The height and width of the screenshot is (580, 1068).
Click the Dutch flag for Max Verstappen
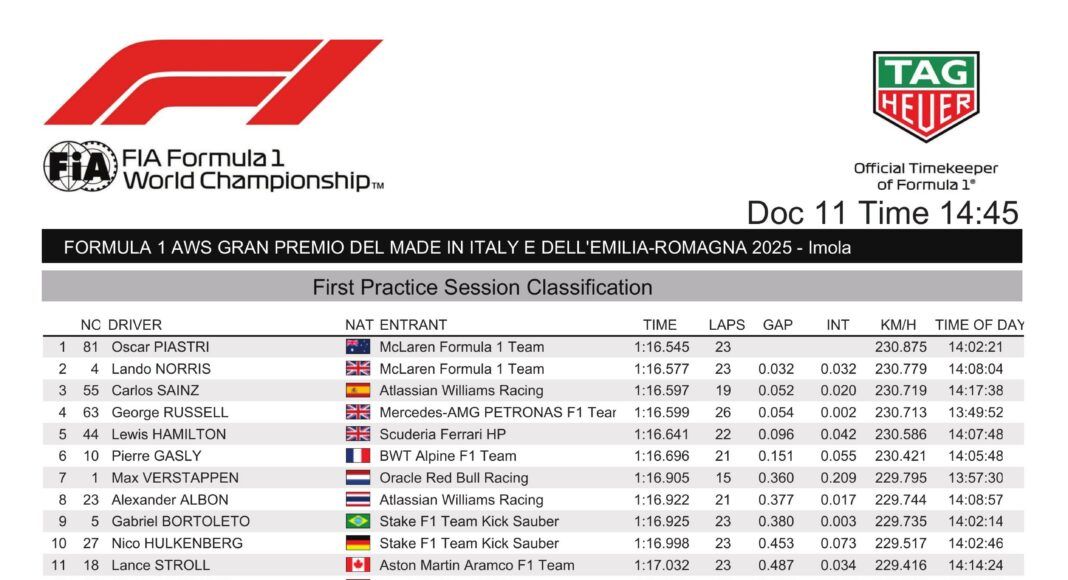click(x=357, y=478)
